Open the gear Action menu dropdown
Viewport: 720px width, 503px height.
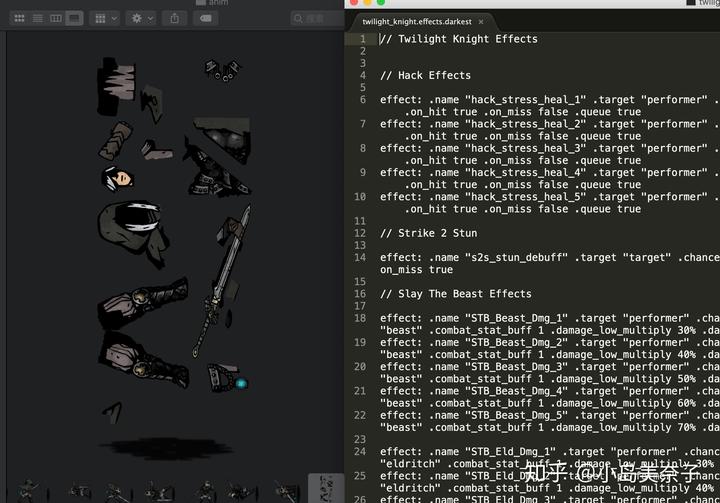pos(142,18)
